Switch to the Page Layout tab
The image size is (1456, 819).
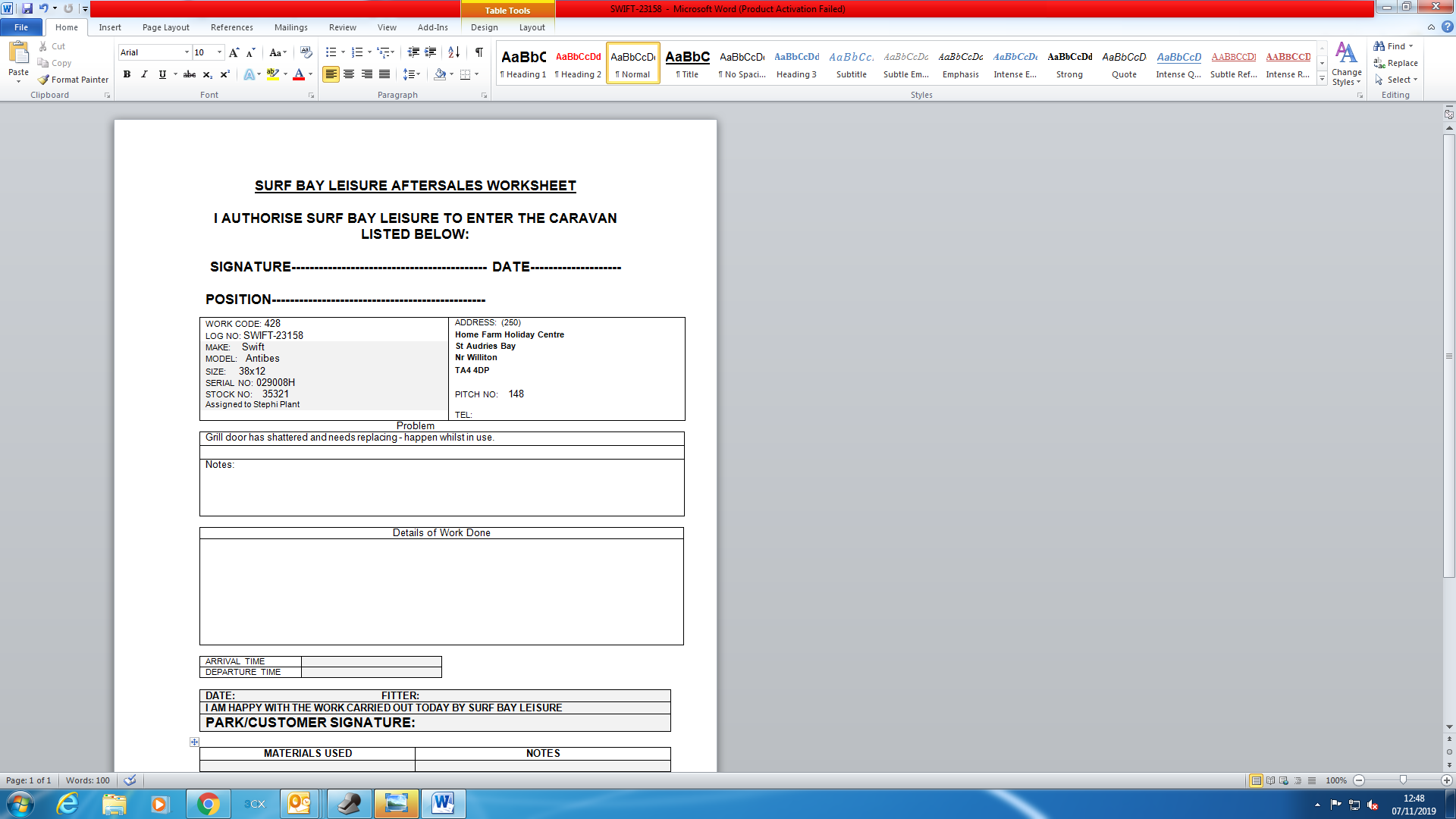[165, 27]
